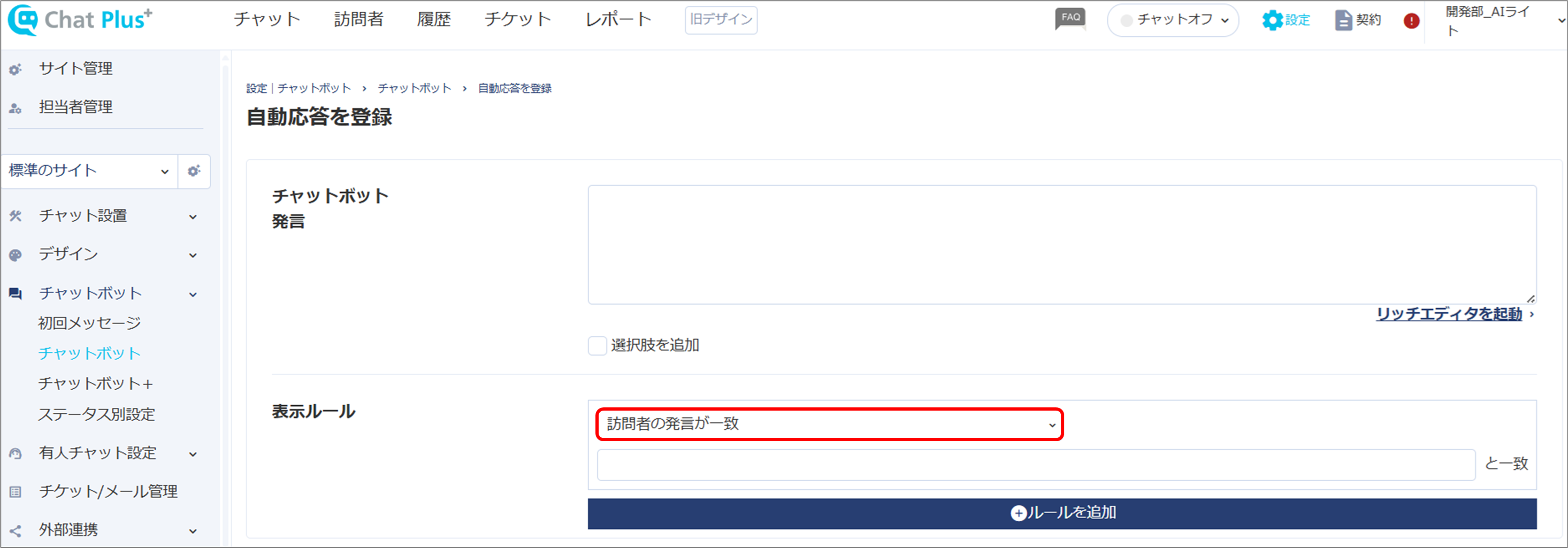Click the second チャットボット breadcrumb link
Screen dimensions: 1568x548
415,89
